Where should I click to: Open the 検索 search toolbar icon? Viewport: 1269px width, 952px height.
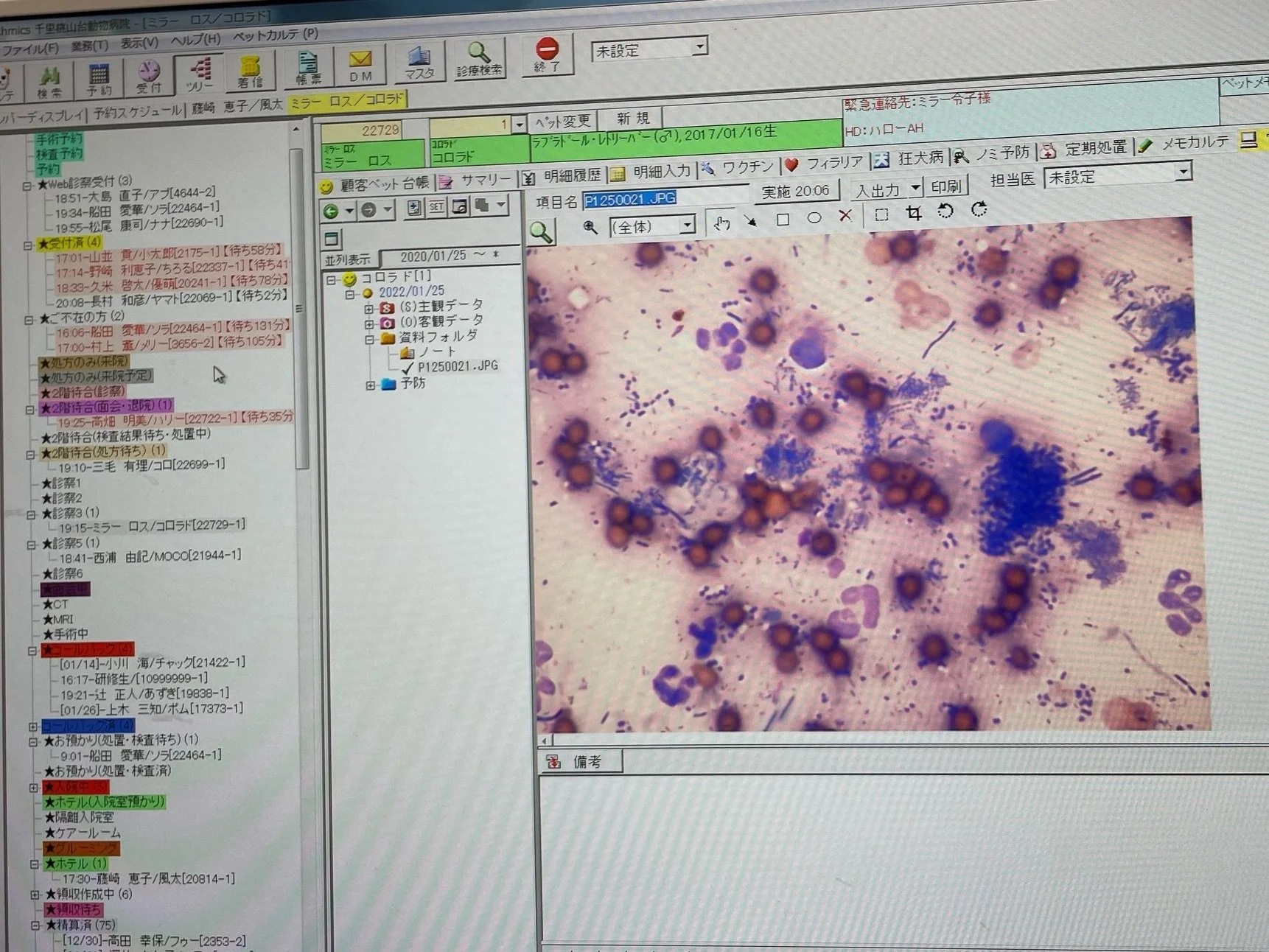coord(49,81)
